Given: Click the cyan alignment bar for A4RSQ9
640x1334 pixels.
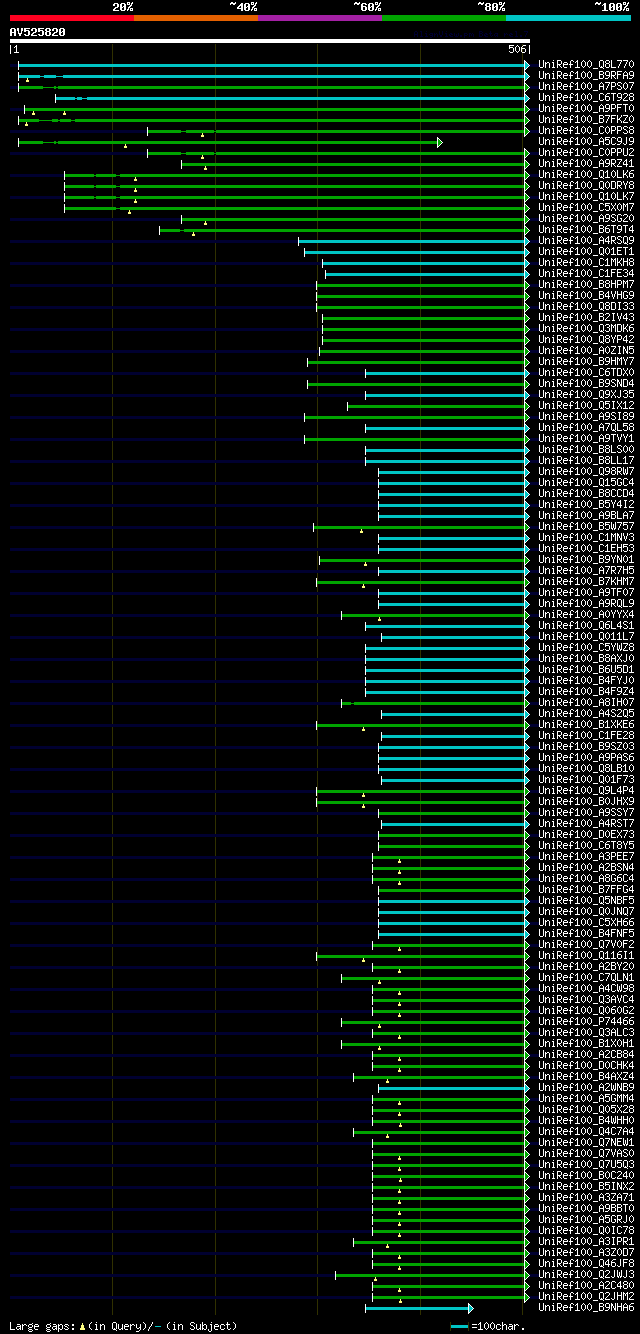Looking at the screenshot, I should click(x=411, y=241).
